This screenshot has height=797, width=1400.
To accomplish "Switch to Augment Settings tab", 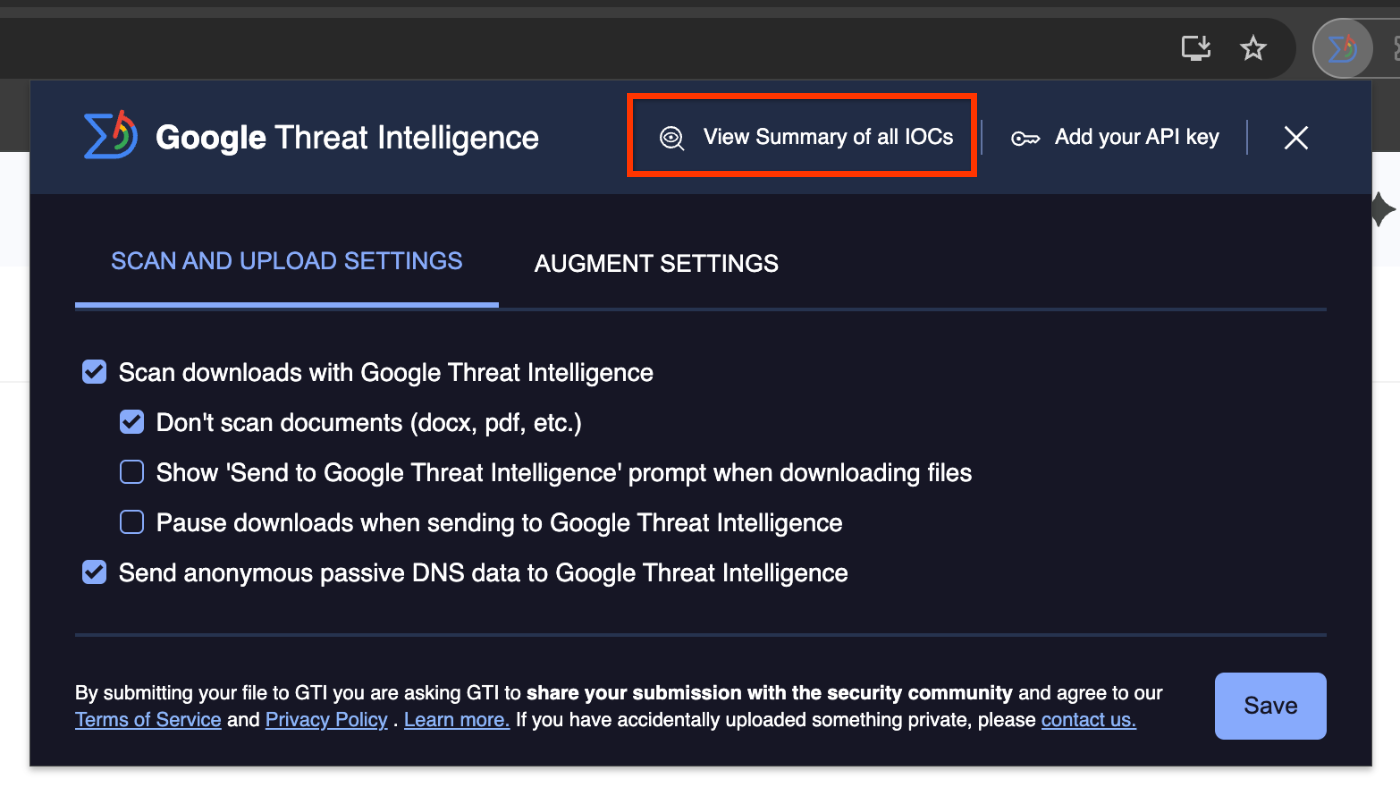I will coord(656,264).
